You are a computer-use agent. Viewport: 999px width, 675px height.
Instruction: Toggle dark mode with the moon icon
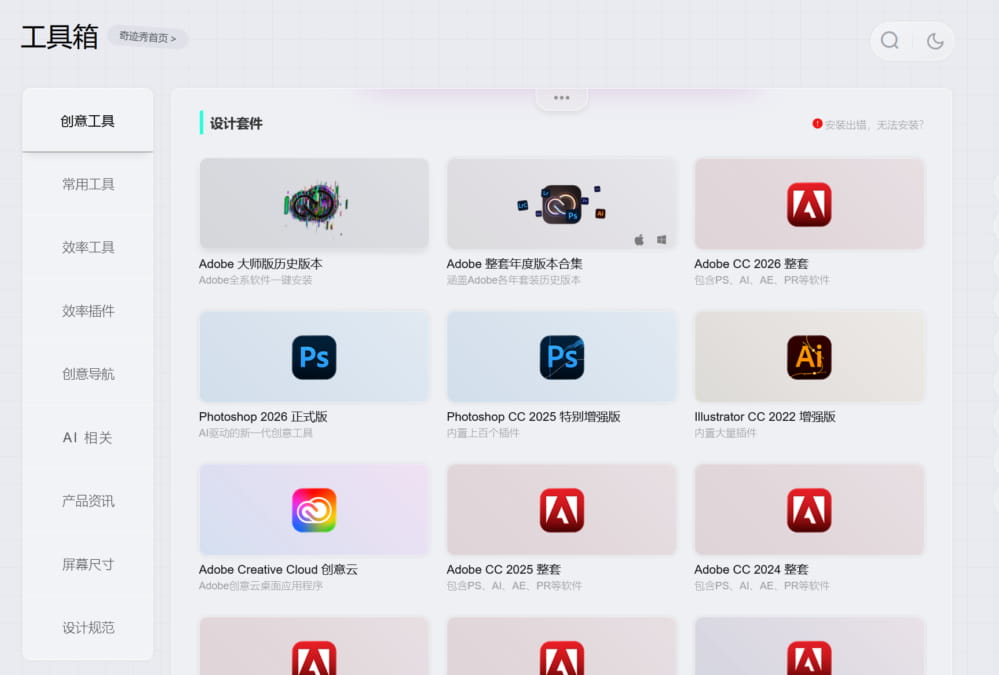tap(935, 41)
